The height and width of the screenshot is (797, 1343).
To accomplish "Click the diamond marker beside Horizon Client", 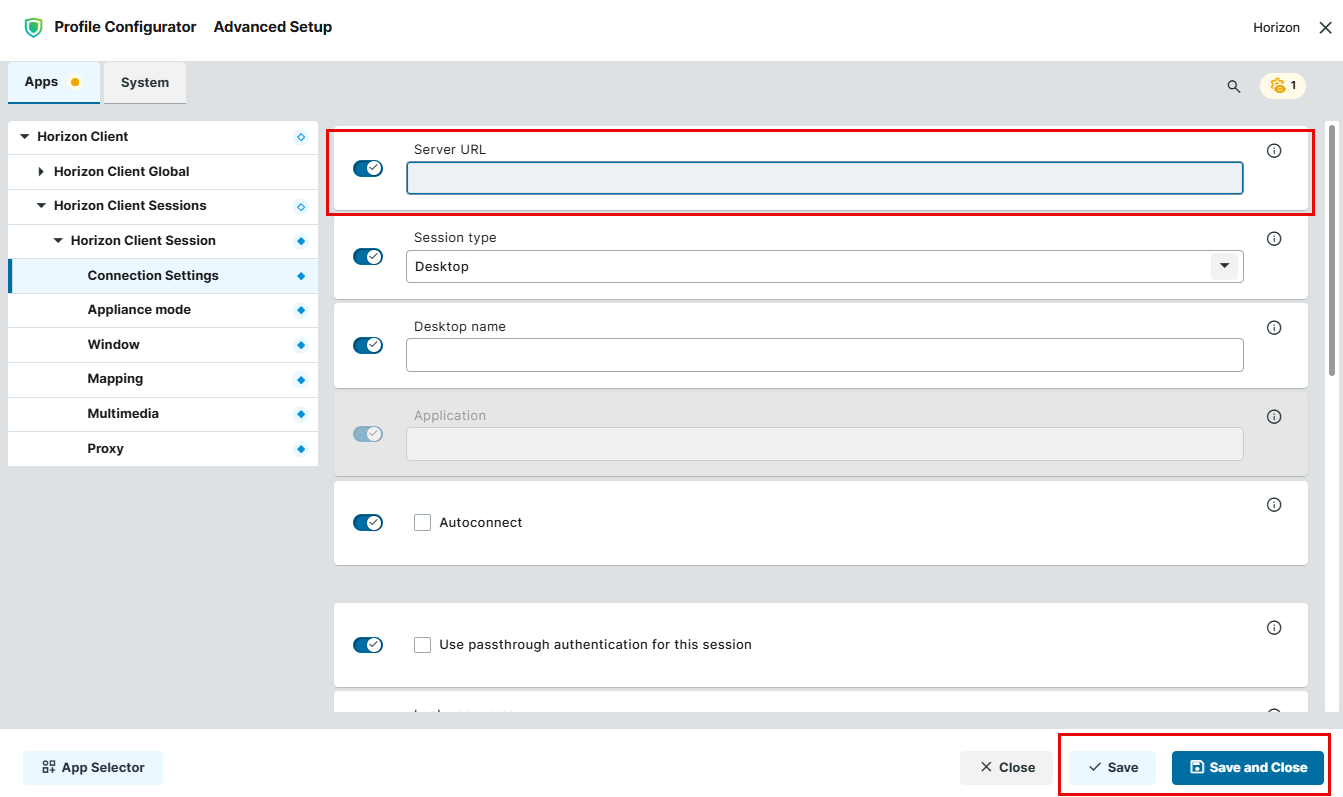I will [301, 137].
